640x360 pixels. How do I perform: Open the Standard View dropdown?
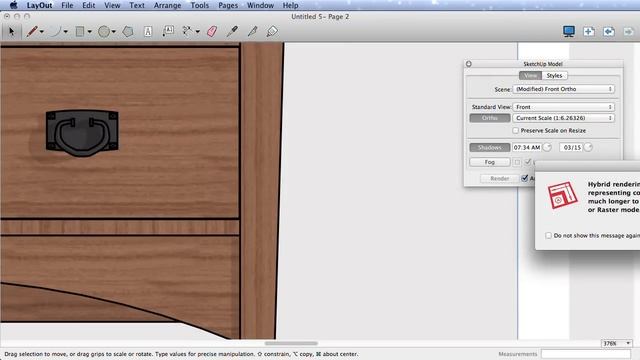[x=564, y=107]
